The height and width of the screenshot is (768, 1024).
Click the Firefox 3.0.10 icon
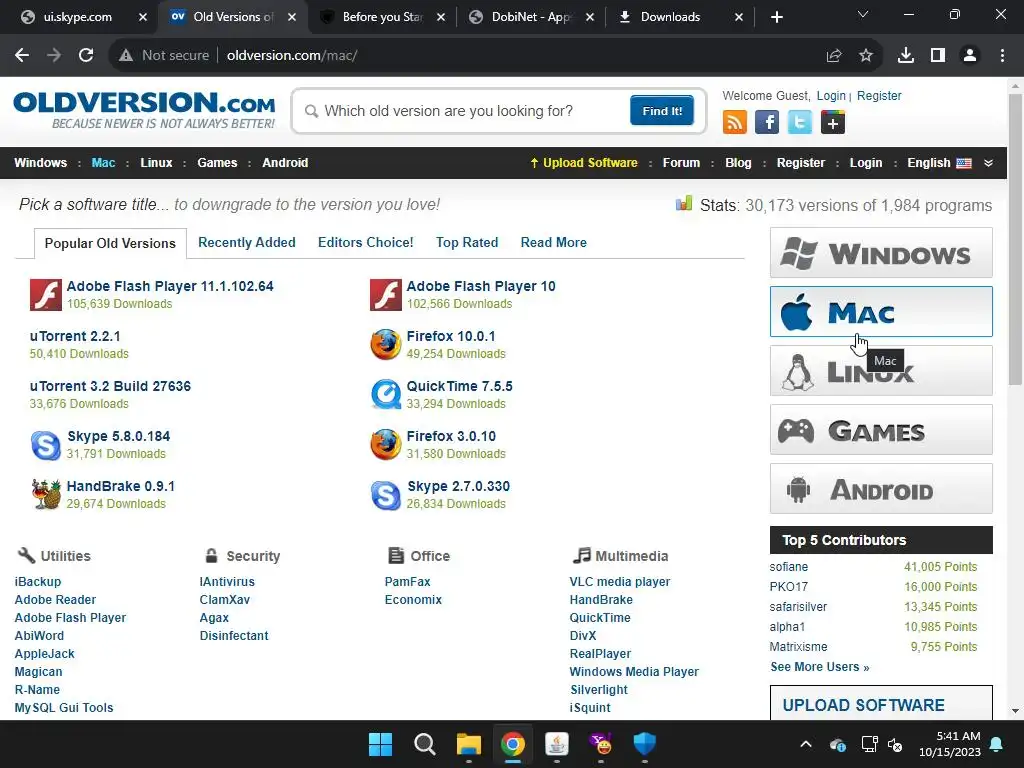pos(385,445)
